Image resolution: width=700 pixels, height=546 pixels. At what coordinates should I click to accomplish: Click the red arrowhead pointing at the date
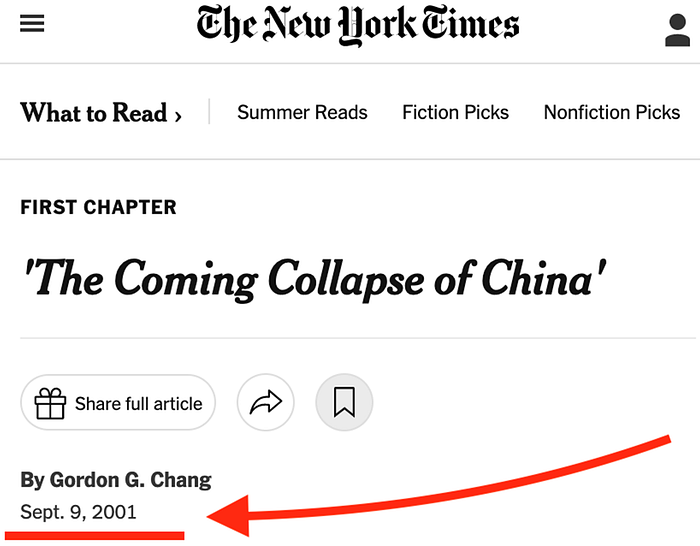(229, 516)
